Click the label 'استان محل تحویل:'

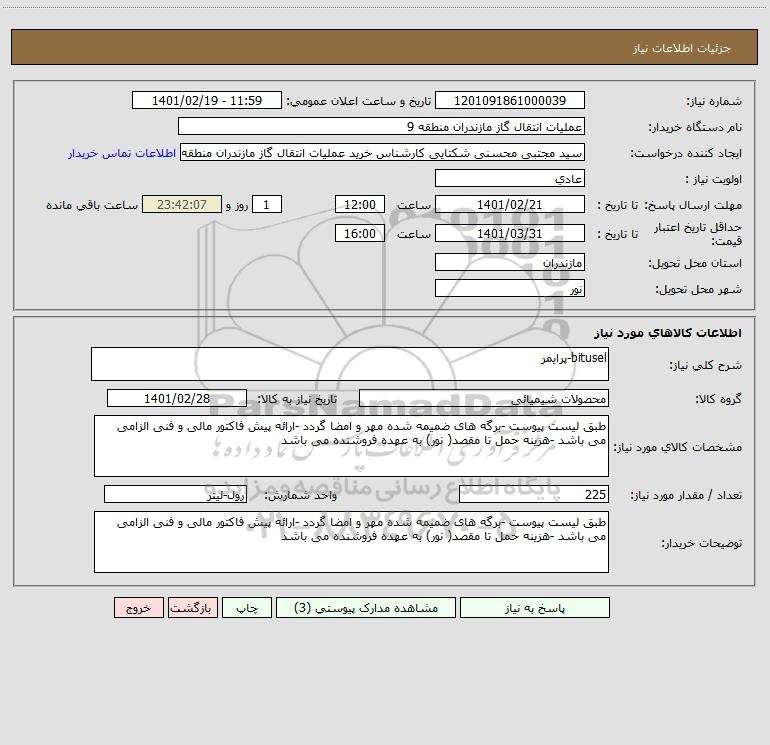695,263
